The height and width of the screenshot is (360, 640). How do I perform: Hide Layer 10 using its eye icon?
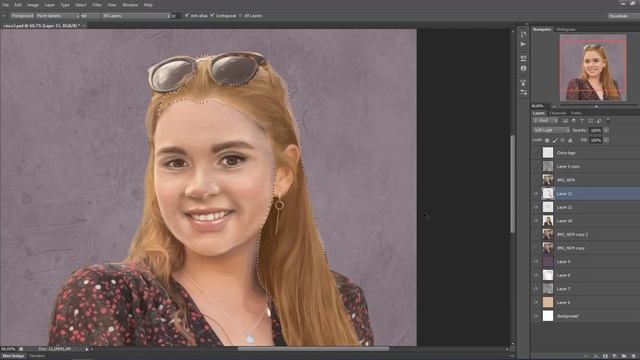coord(536,221)
